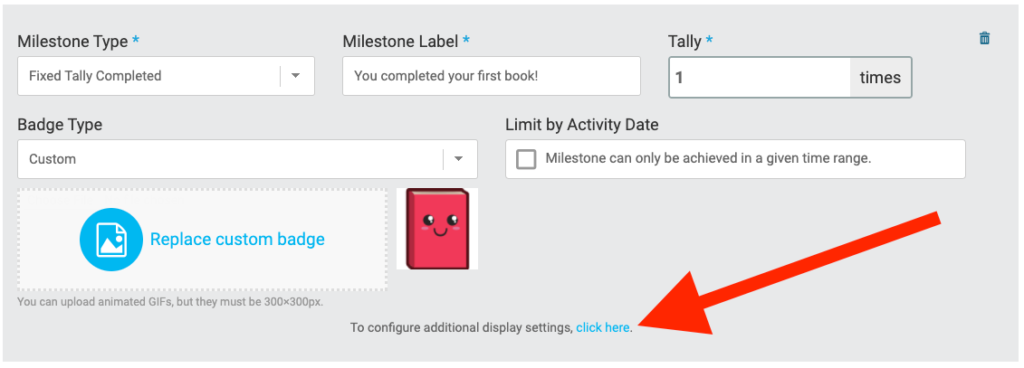Click the 'times' unit suffix box

point(880,78)
